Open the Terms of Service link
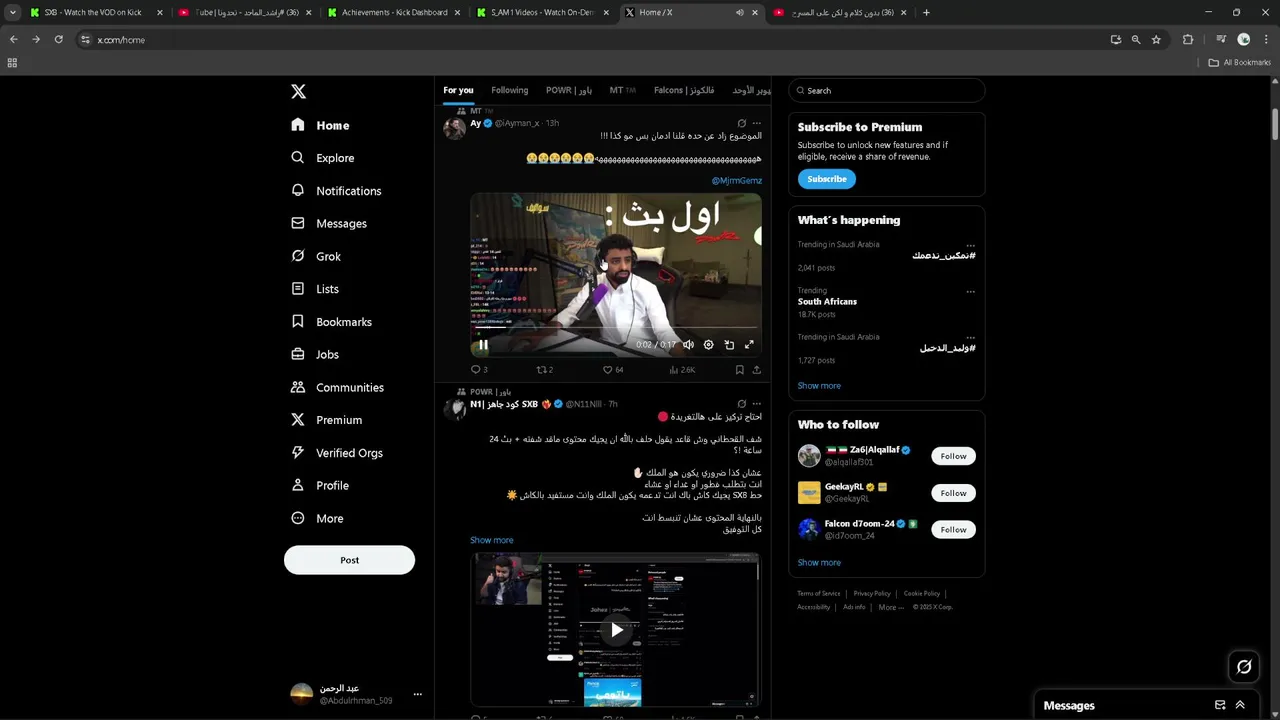 819,594
